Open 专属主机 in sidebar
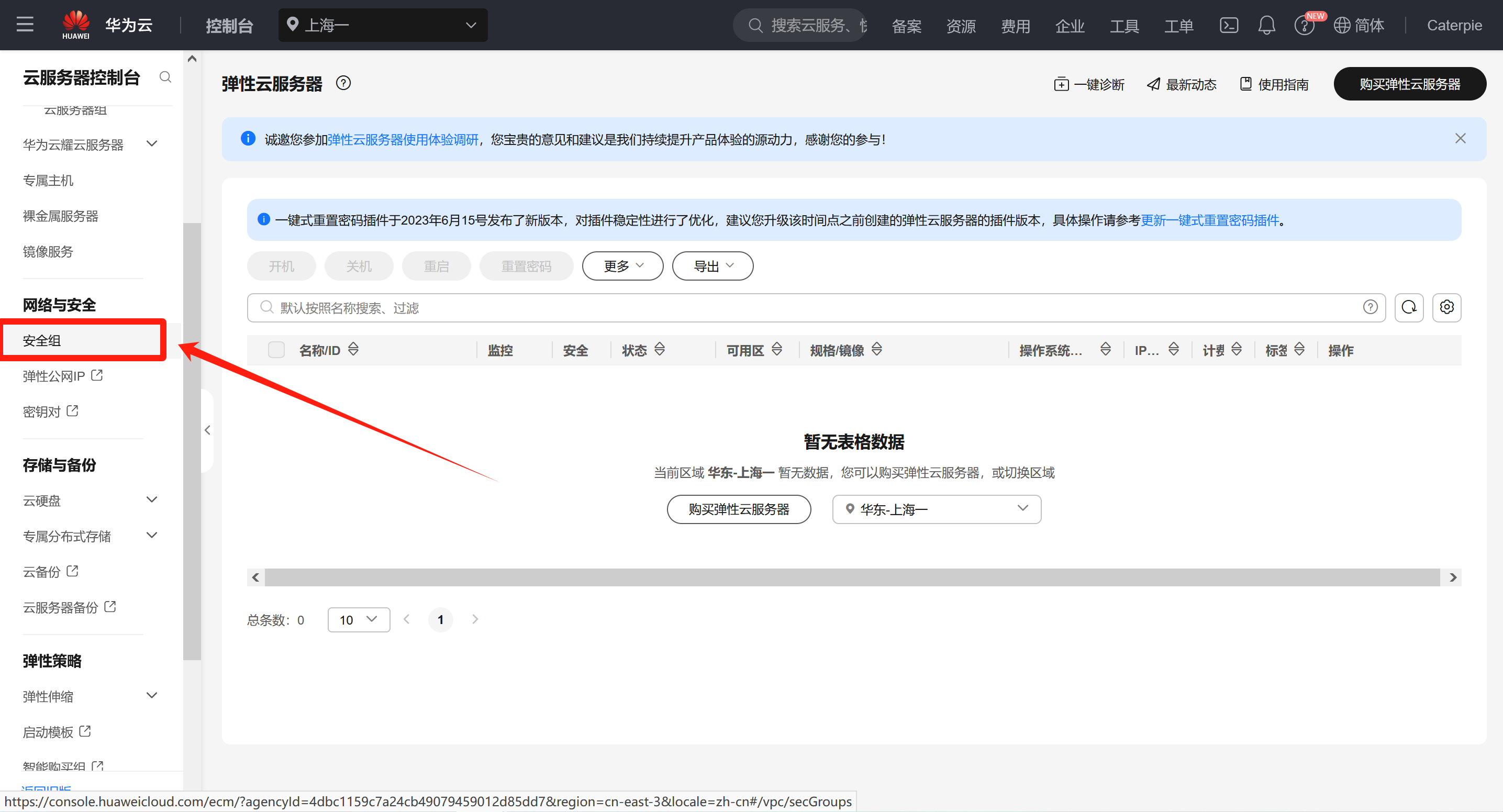1503x812 pixels. pyautogui.click(x=48, y=180)
